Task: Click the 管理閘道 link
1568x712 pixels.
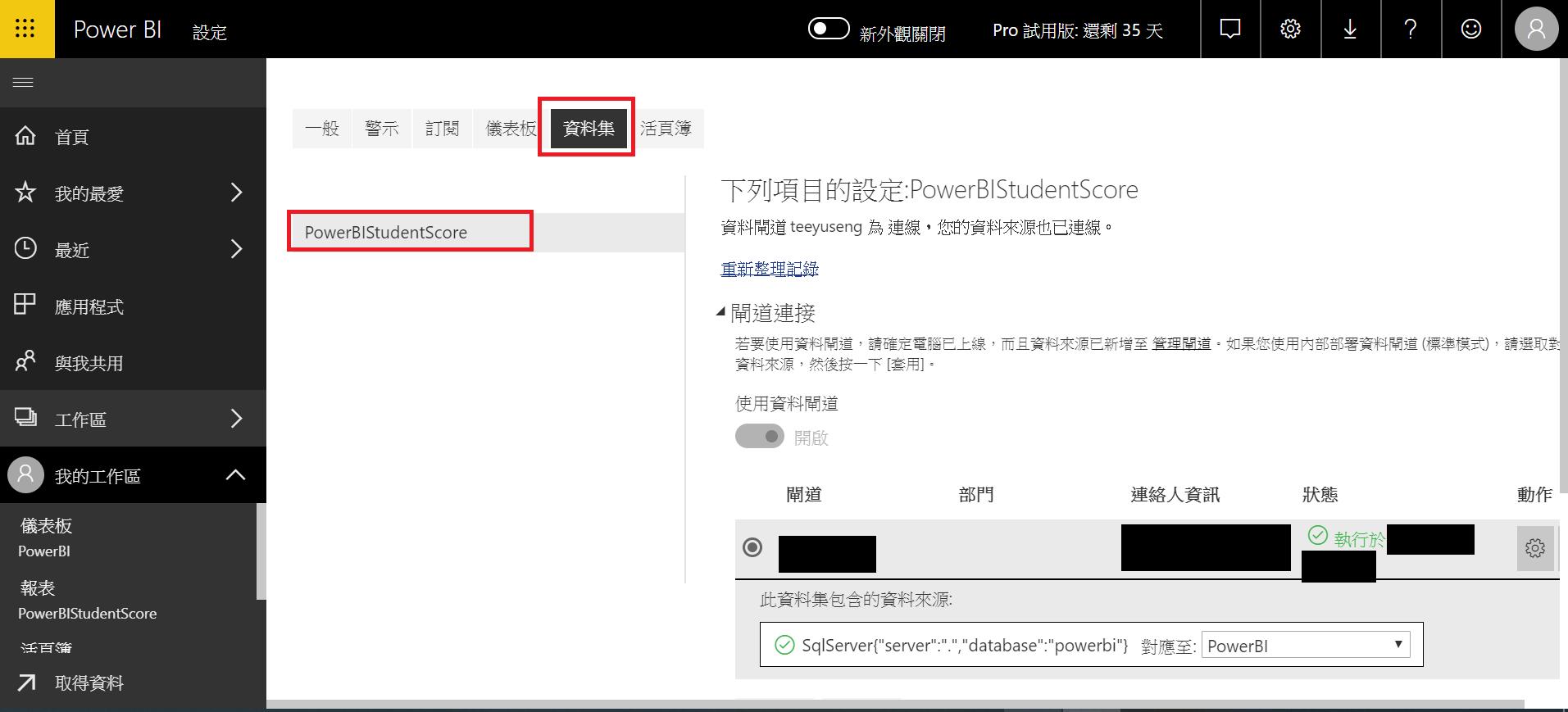Action: [1181, 344]
